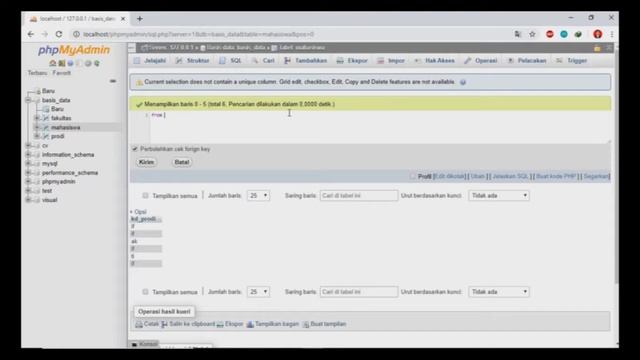Screen dimensions: 640x360
Task: Open the Operasi tab
Action: [x=481, y=60]
